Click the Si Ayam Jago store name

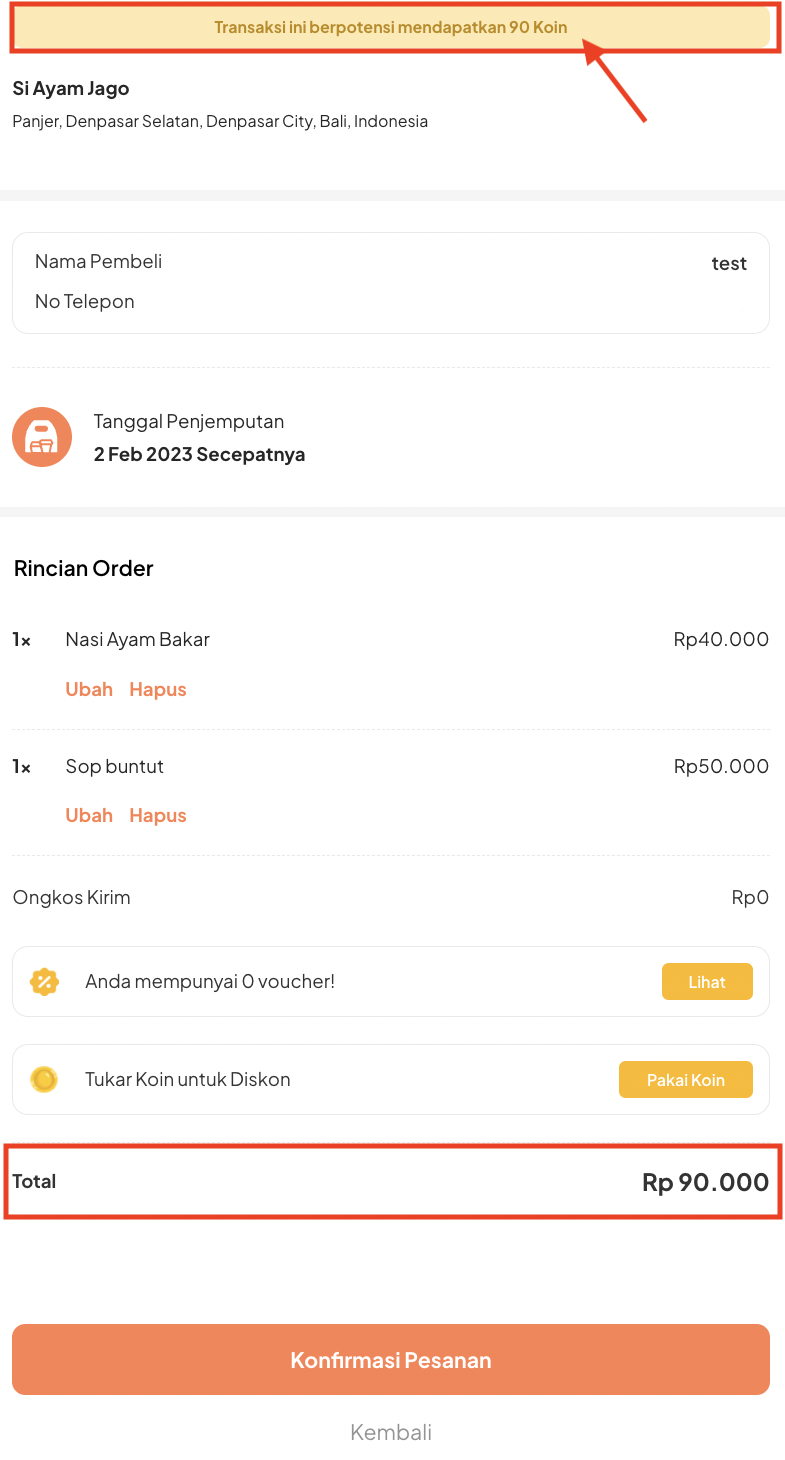pos(71,89)
